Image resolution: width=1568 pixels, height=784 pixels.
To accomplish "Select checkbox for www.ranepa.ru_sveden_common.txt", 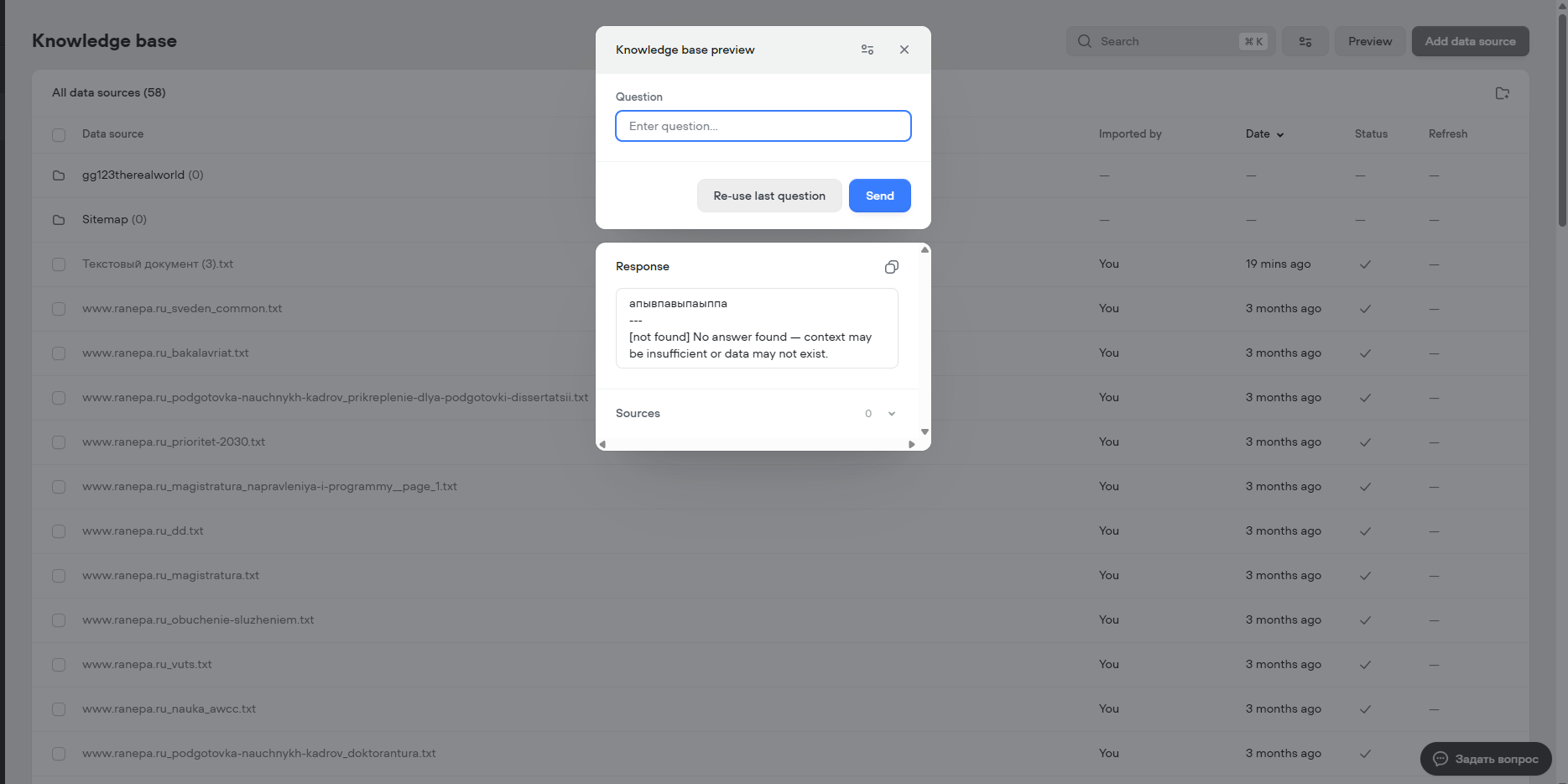I will click(59, 309).
